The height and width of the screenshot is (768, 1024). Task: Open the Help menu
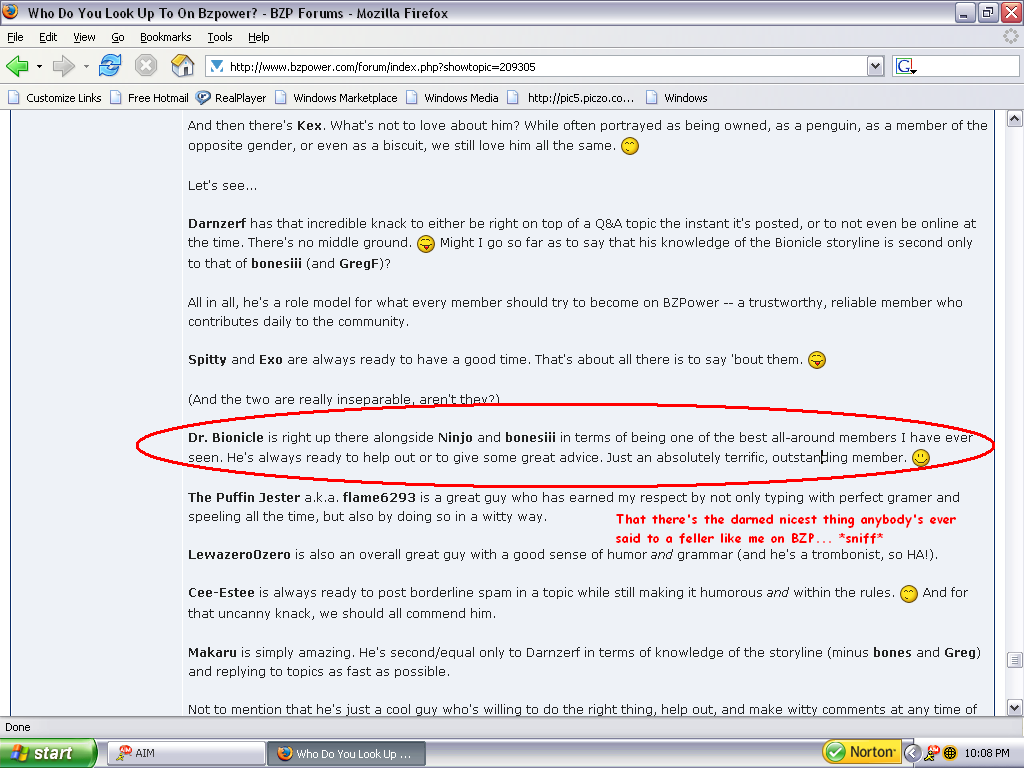[259, 37]
